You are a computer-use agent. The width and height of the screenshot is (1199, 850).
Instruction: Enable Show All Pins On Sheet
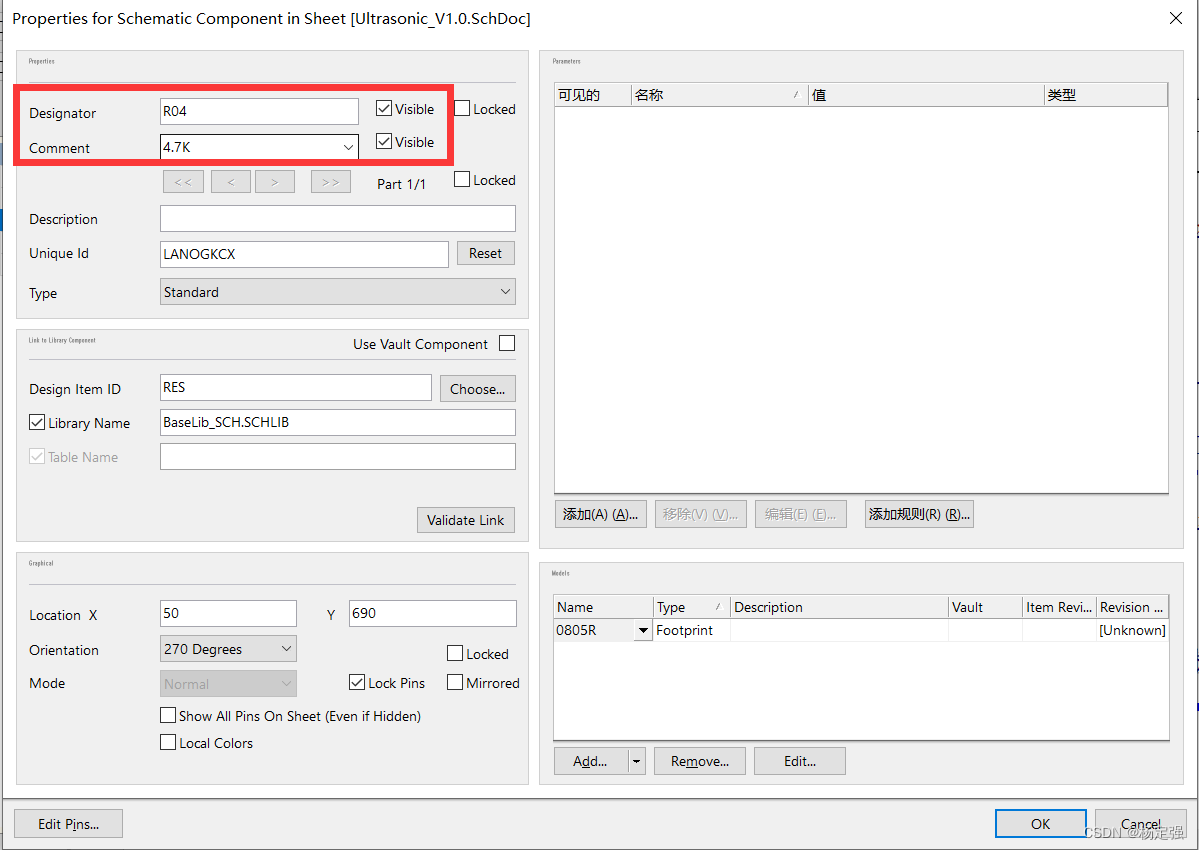coord(168,716)
